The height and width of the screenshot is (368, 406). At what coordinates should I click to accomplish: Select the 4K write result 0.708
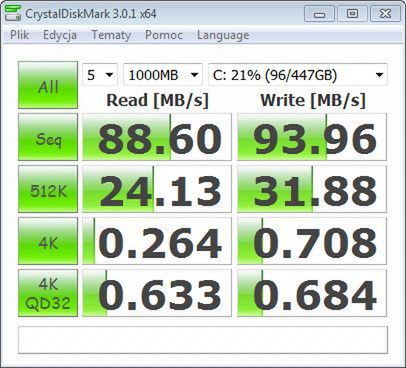click(312, 241)
